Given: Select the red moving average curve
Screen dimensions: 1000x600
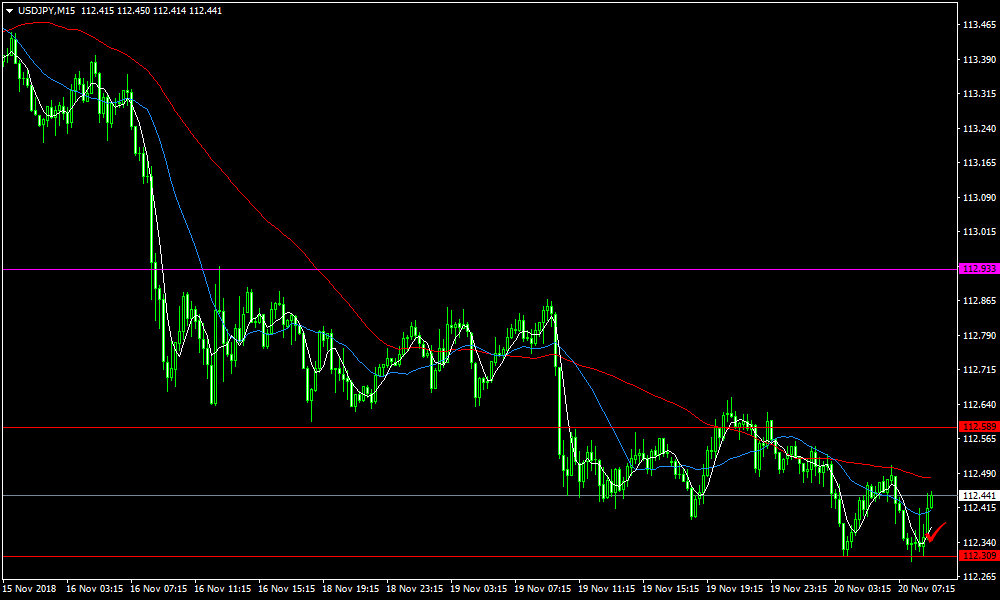Looking at the screenshot, I should pyautogui.click(x=268, y=223).
